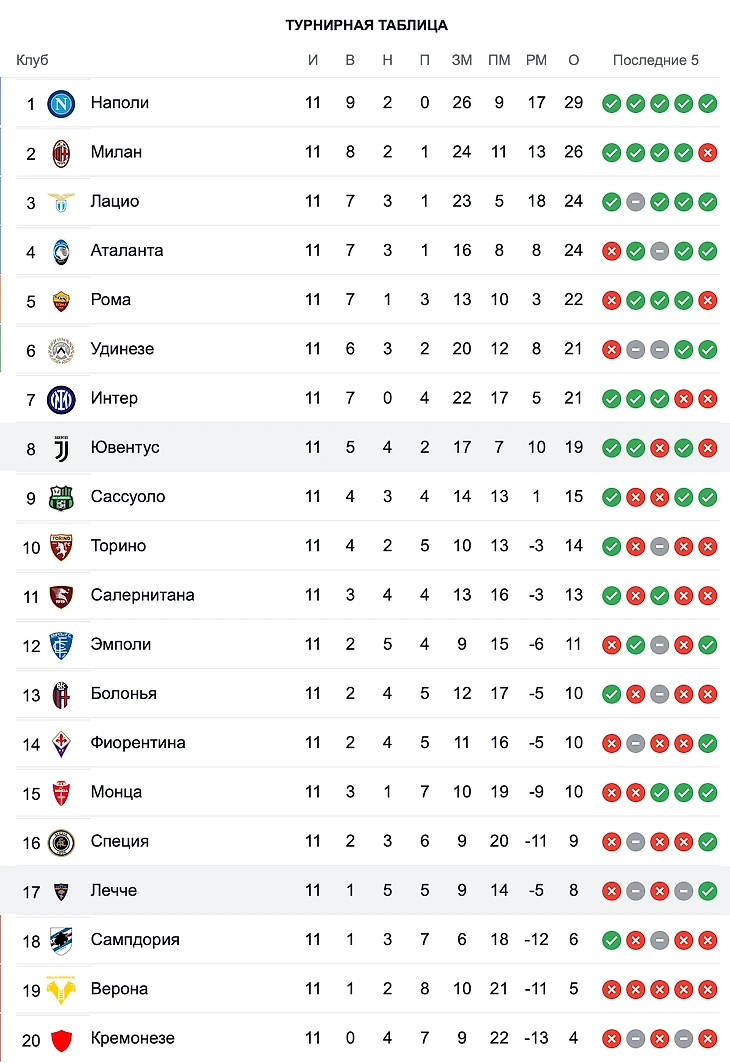The image size is (730, 1063).
Task: Select the Inter club logo
Action: 62,398
